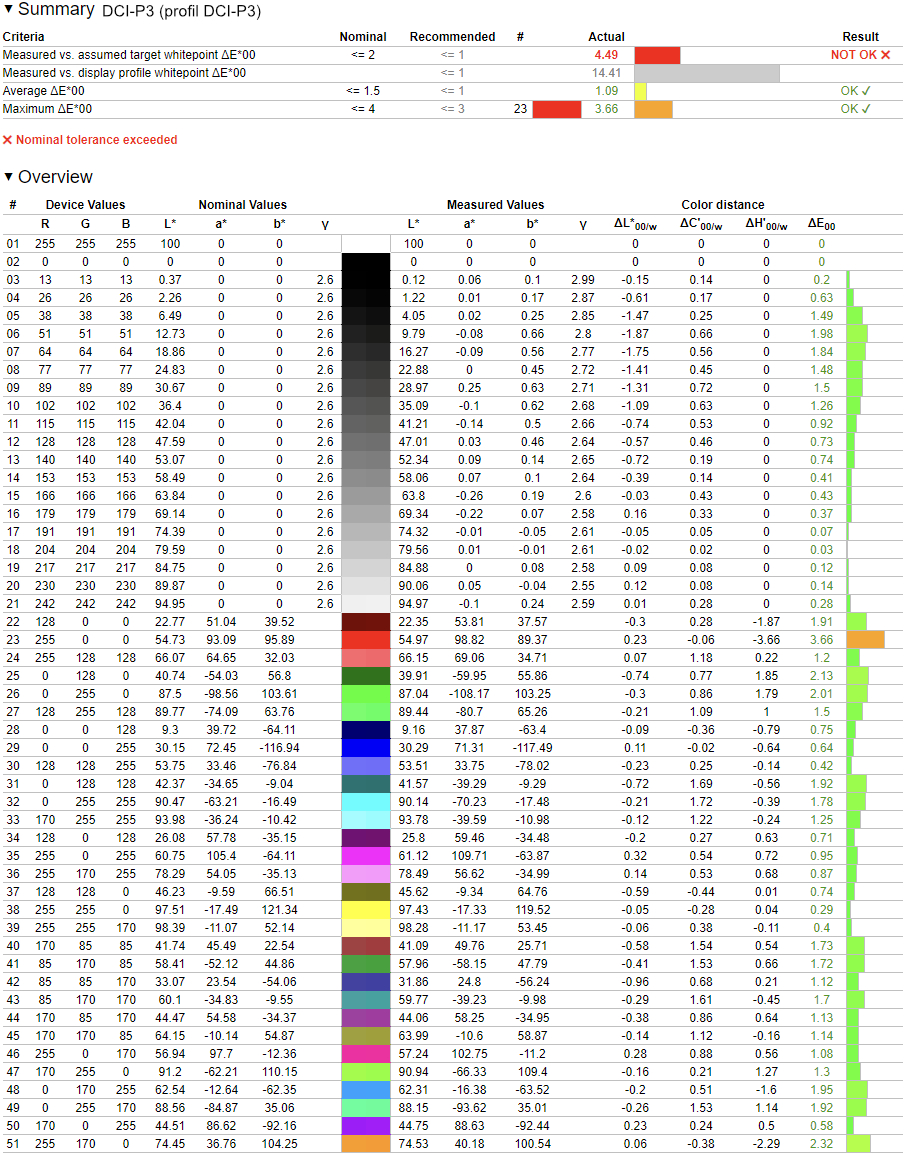905x1155 pixels.
Task: Click the Nominal column header in Summary
Action: (x=363, y=37)
